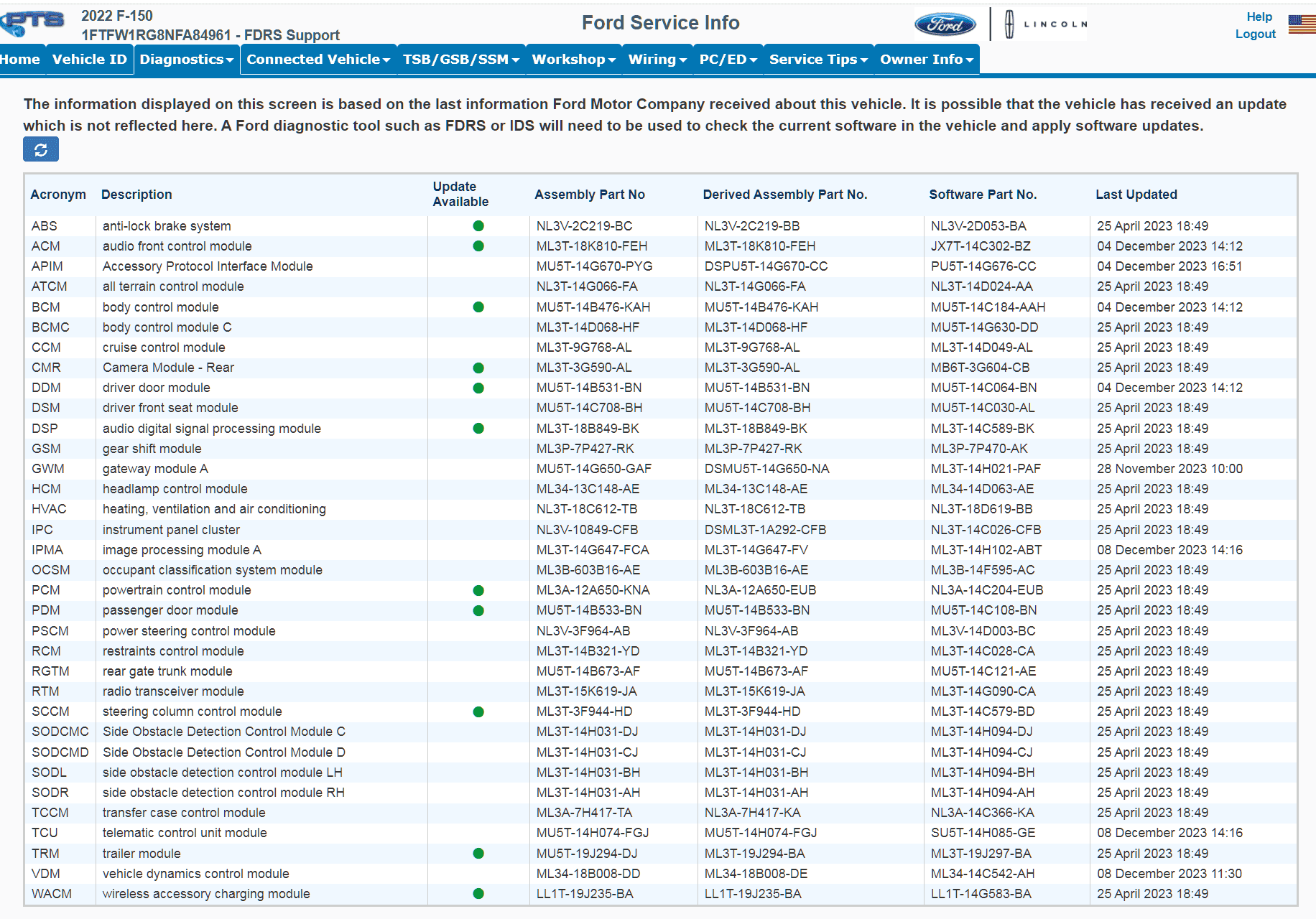
Task: Click green update dot for Camera Module - Rear
Action: [478, 368]
